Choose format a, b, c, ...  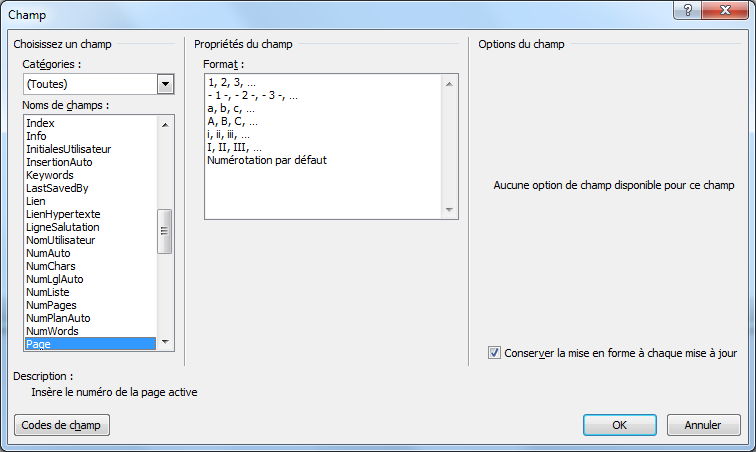click(x=231, y=109)
